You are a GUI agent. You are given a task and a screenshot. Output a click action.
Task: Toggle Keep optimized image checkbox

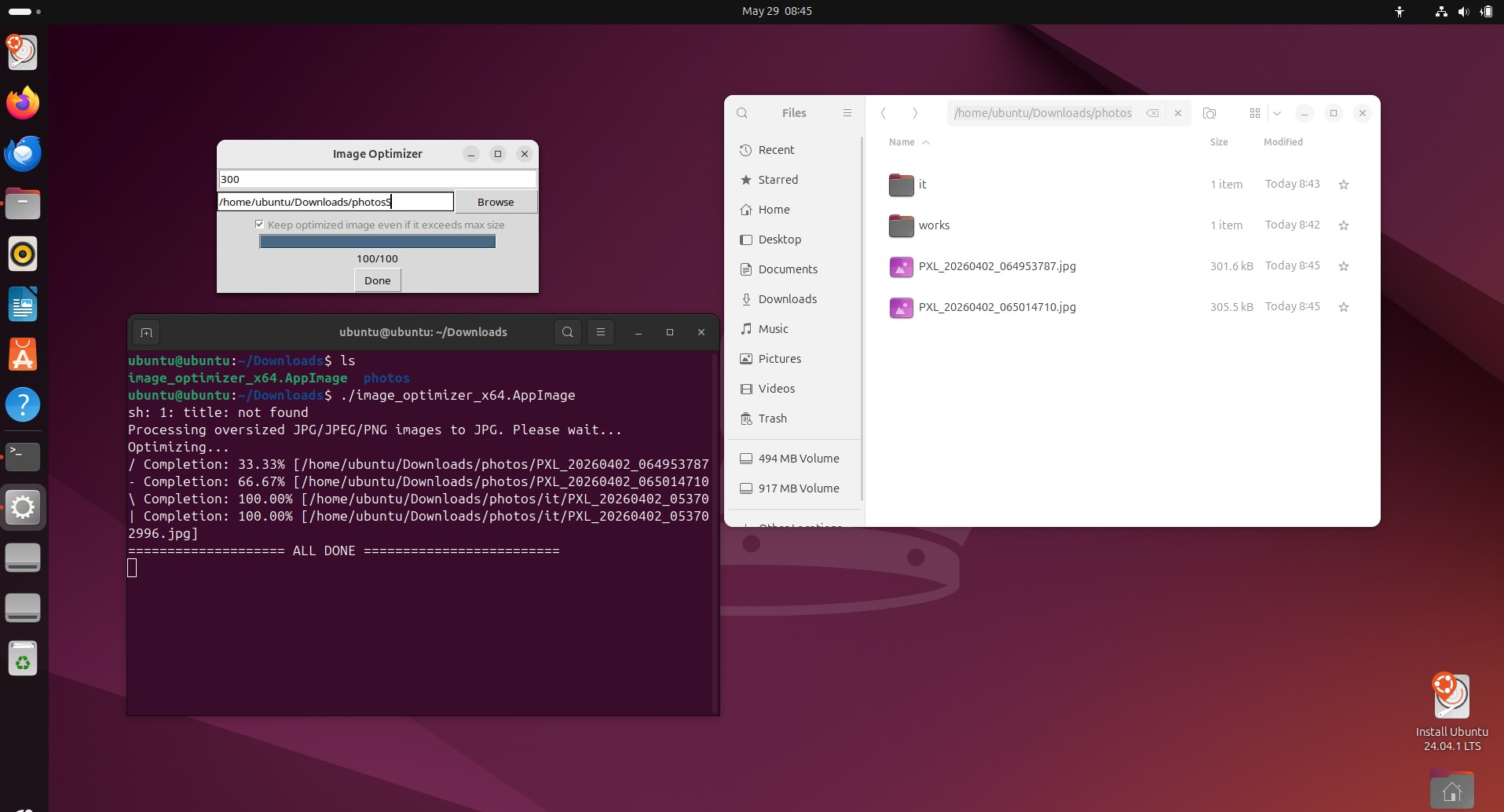tap(259, 225)
